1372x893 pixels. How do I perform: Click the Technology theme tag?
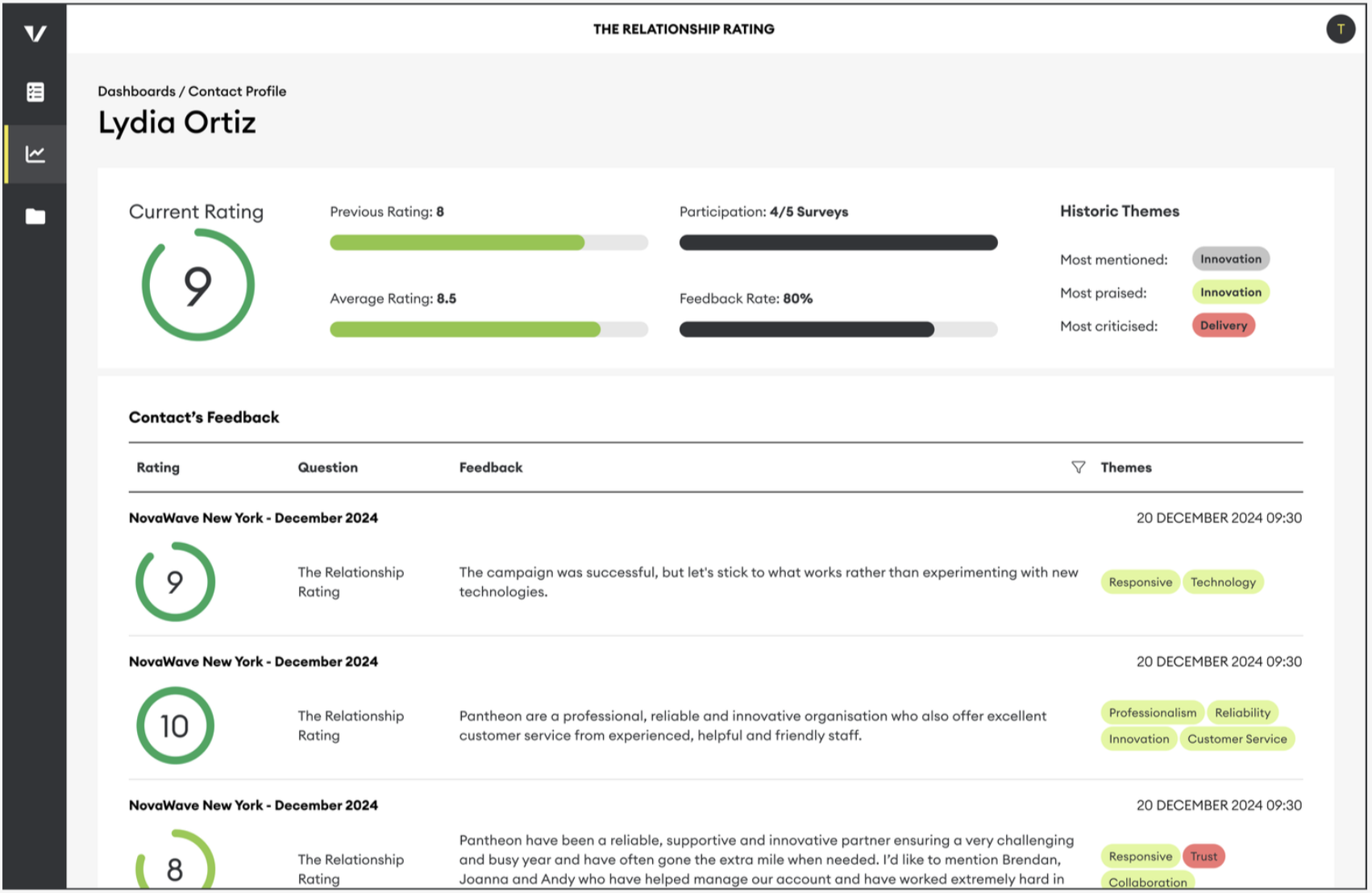click(1223, 582)
